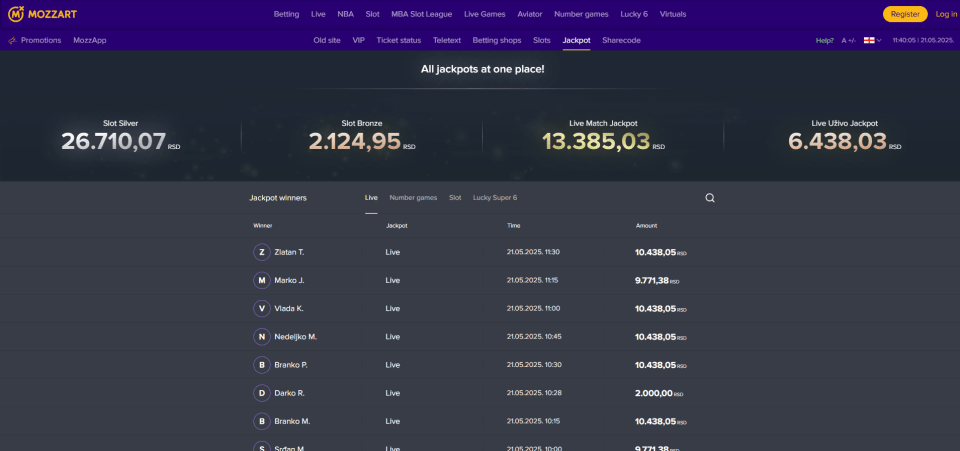Click winner name Zlatan T.
Viewport: 960px width, 451px height.
(x=289, y=252)
